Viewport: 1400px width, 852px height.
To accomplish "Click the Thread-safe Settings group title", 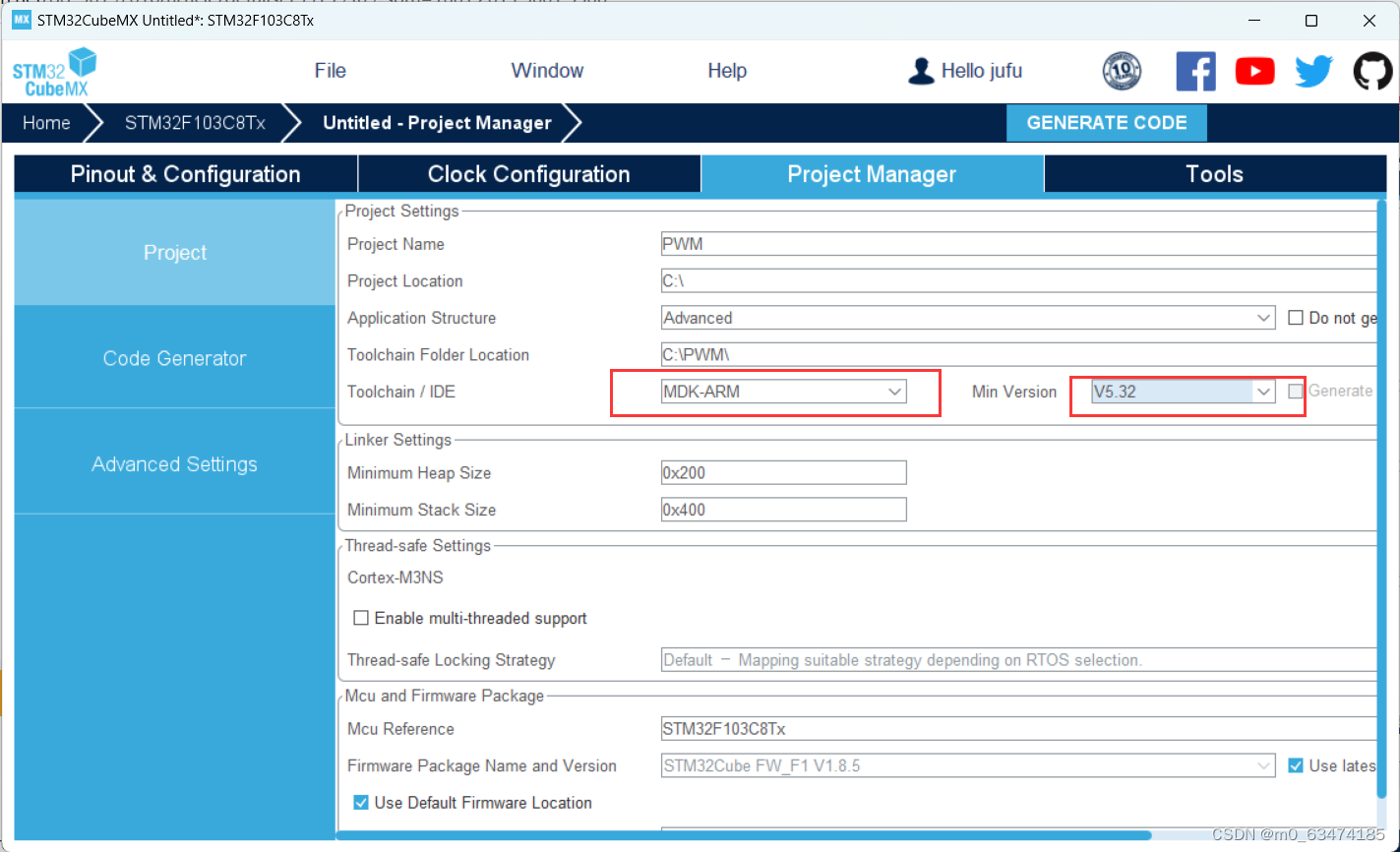I will (418, 545).
